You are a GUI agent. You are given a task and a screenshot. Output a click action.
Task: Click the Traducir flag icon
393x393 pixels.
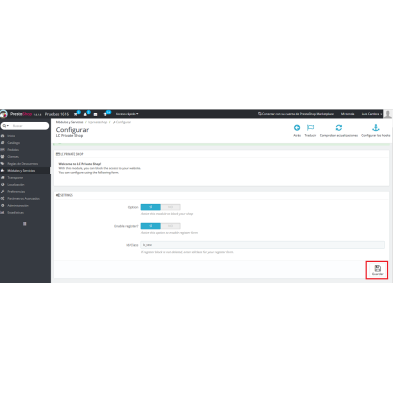coord(310,128)
